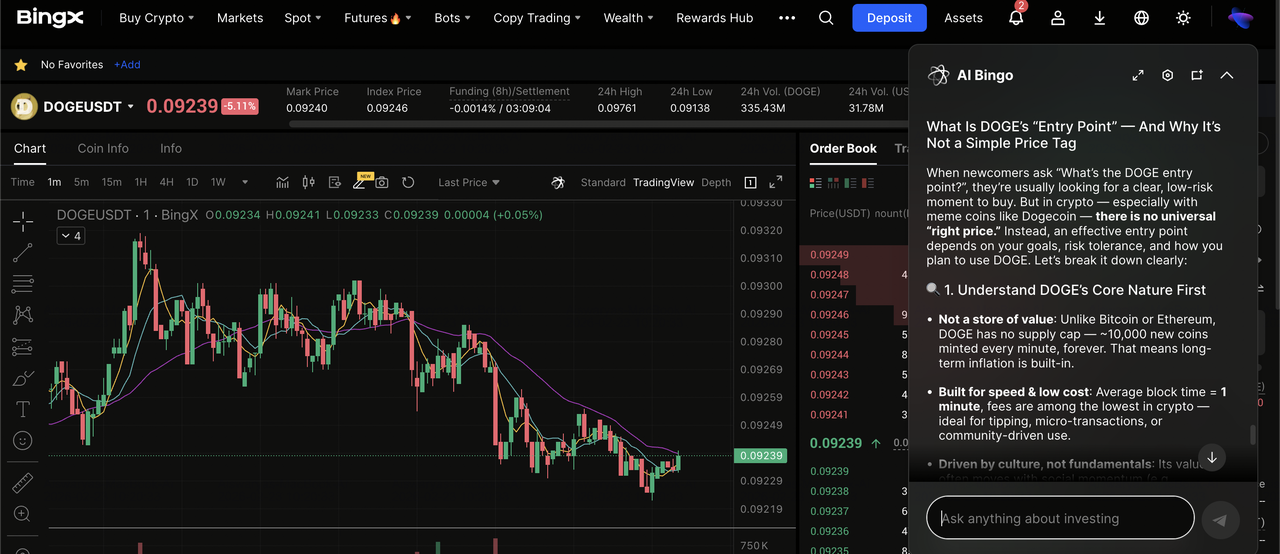The width and height of the screenshot is (1280, 554).
Task: Collapse the AI Bingo panel chevron
Action: [x=1227, y=75]
